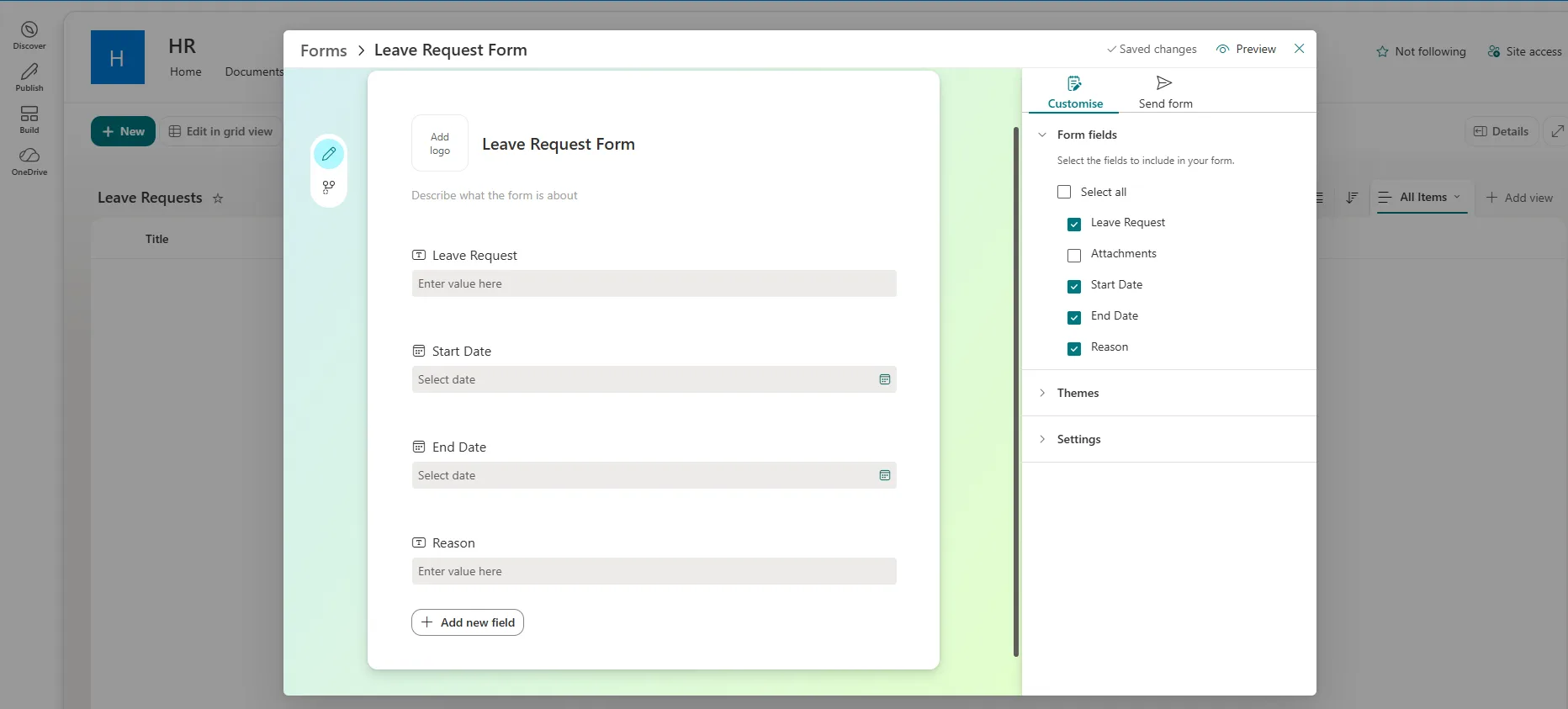Click the Add new field button
This screenshot has width=1568, height=709.
[468, 622]
